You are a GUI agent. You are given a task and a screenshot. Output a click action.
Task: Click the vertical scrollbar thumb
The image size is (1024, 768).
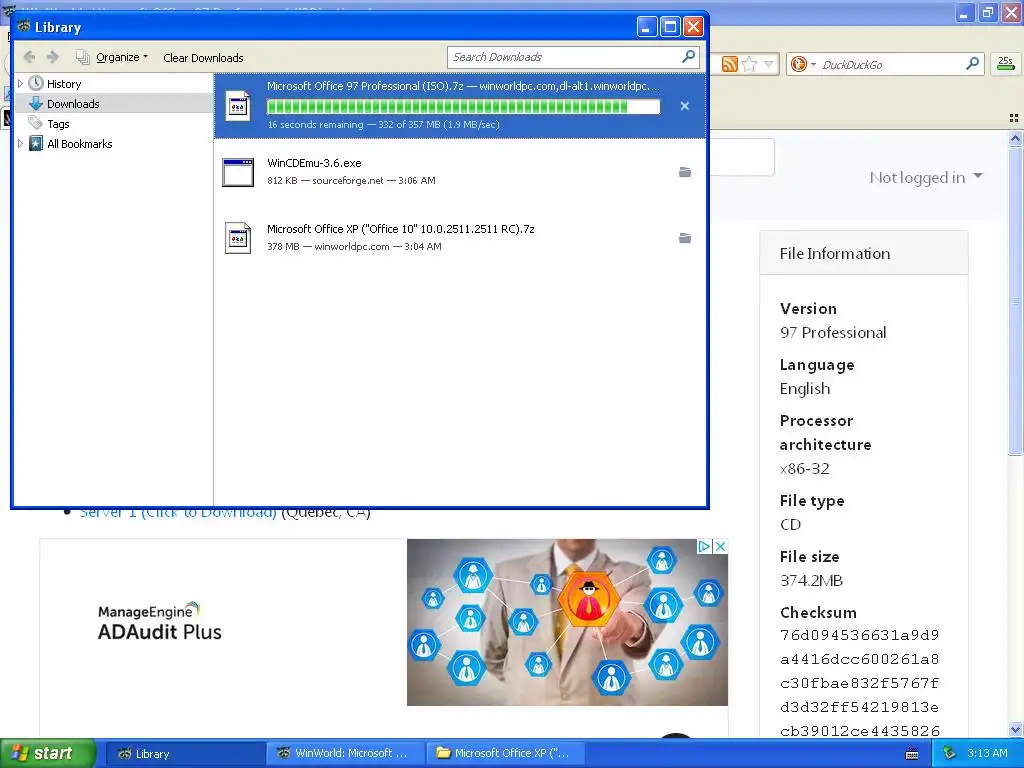[x=1015, y=300]
